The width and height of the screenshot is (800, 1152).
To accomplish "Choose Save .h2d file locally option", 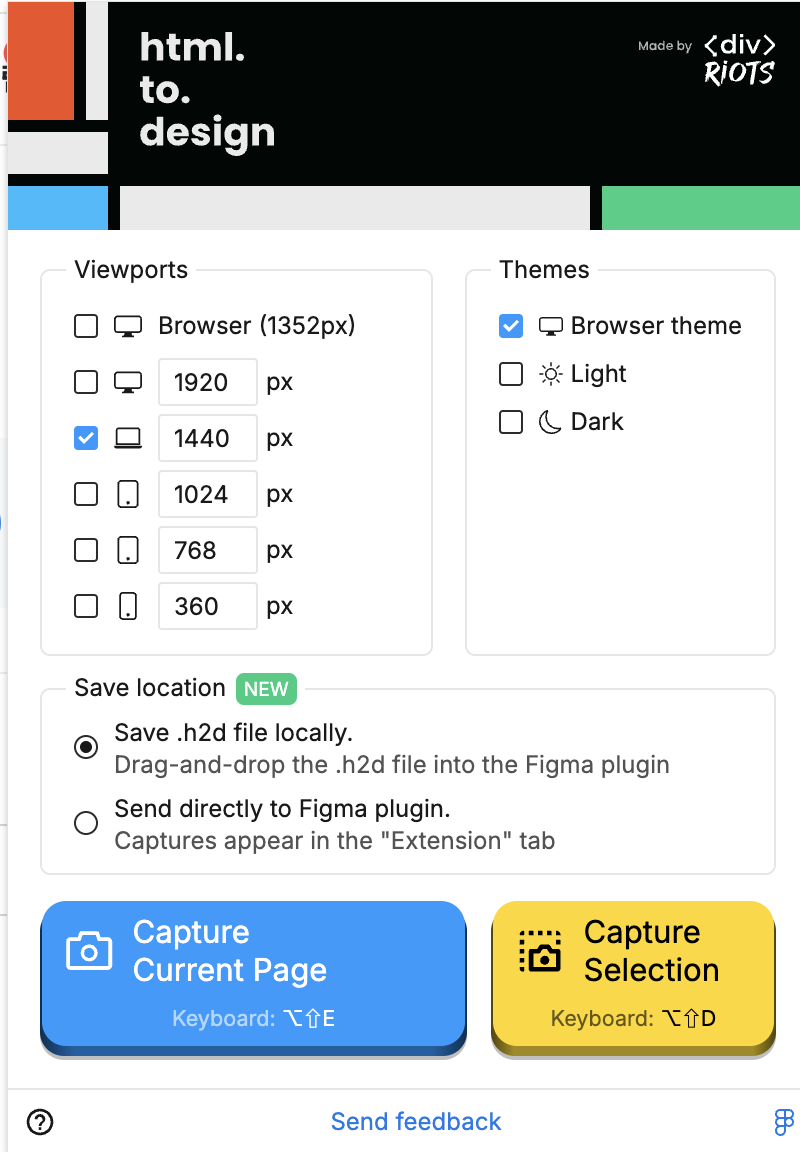I will point(87,747).
